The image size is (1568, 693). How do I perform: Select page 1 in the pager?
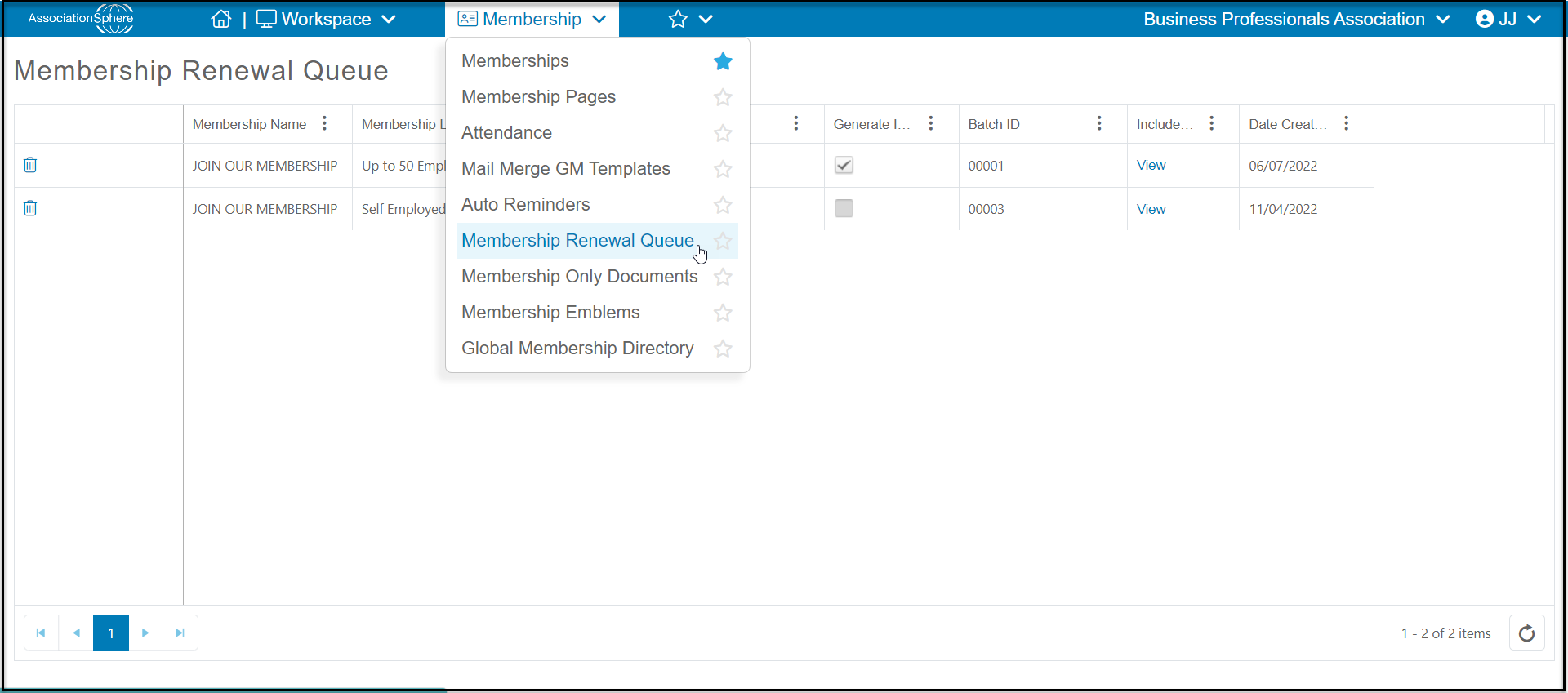coord(111,633)
